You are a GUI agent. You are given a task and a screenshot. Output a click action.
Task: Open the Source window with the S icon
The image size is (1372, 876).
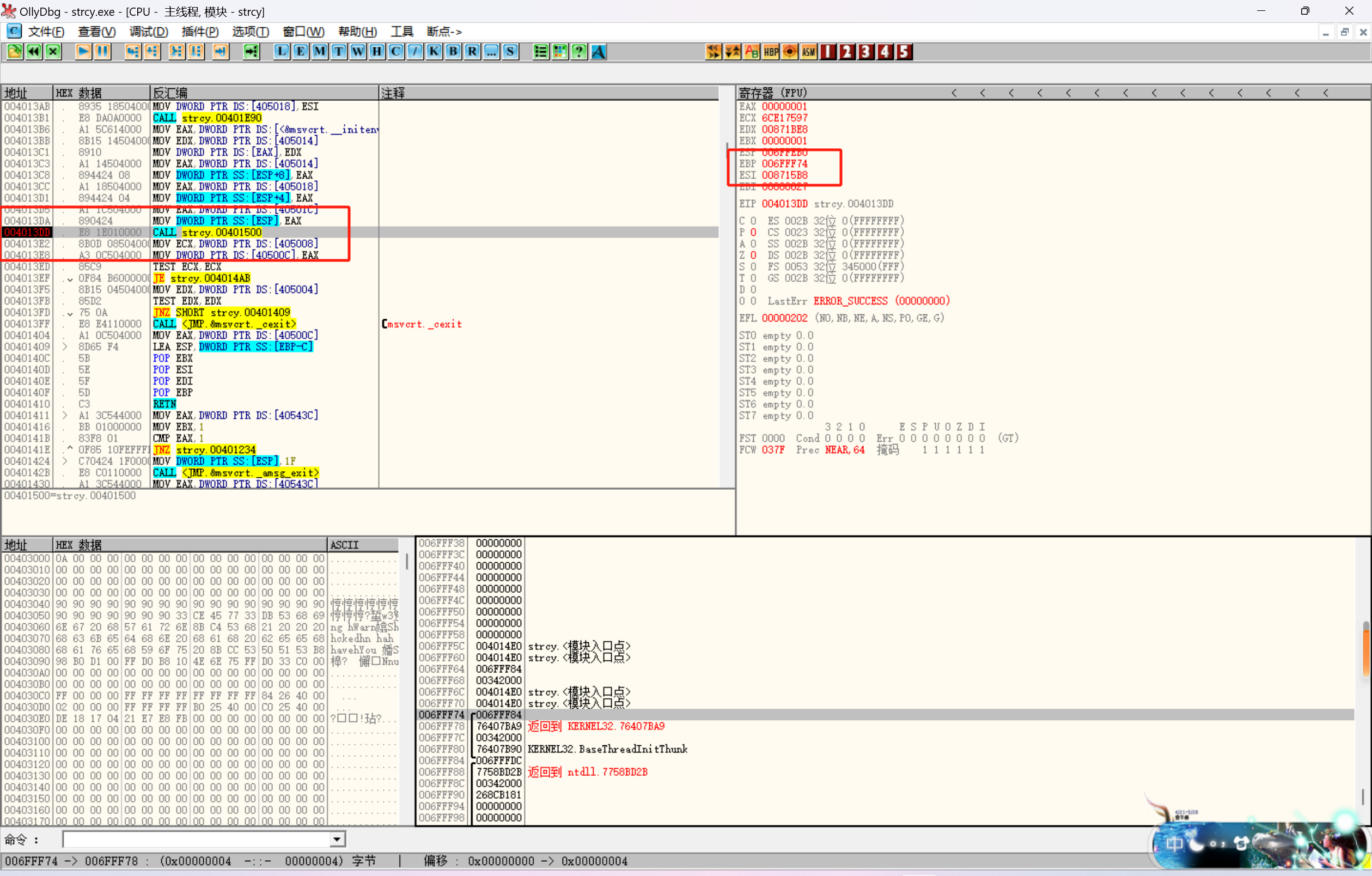pyautogui.click(x=510, y=52)
